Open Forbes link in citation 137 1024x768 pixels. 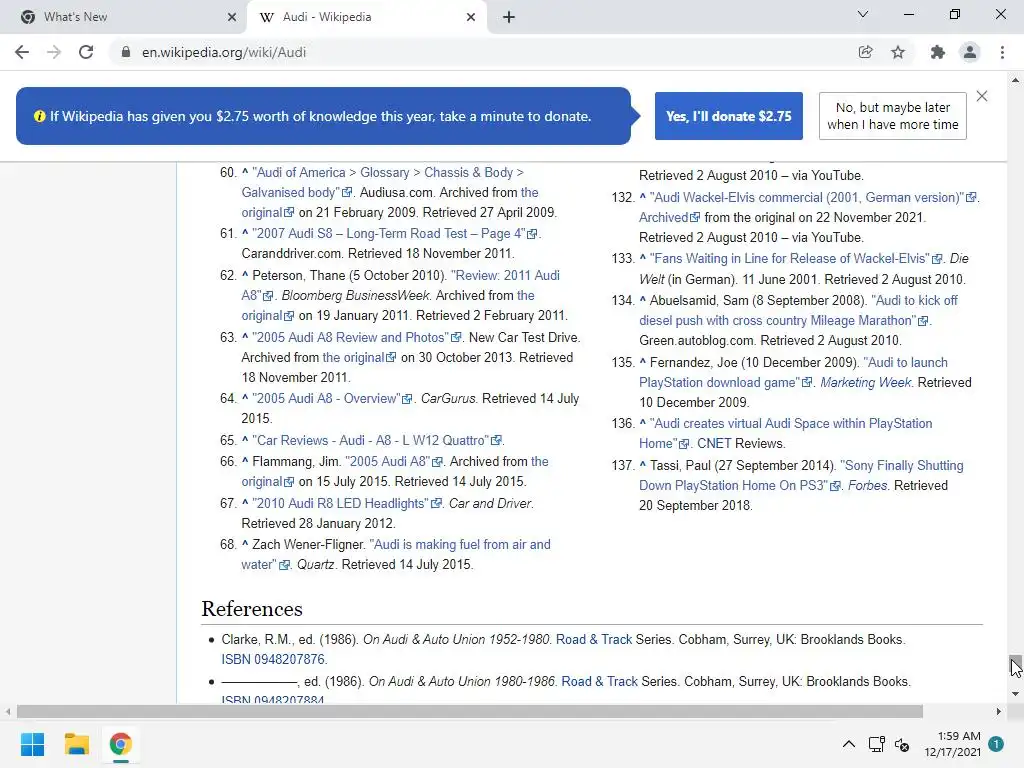(x=867, y=485)
